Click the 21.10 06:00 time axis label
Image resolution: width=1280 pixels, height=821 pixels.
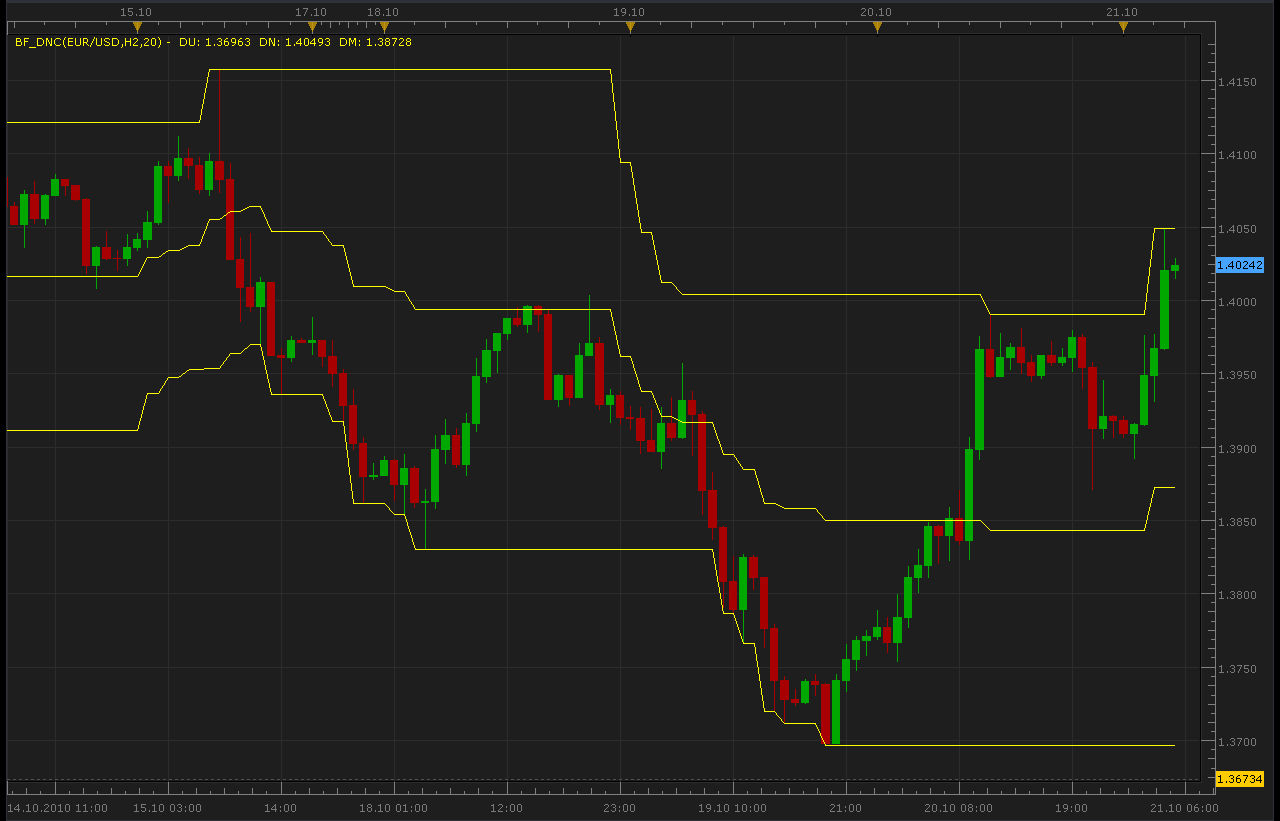coord(1185,808)
